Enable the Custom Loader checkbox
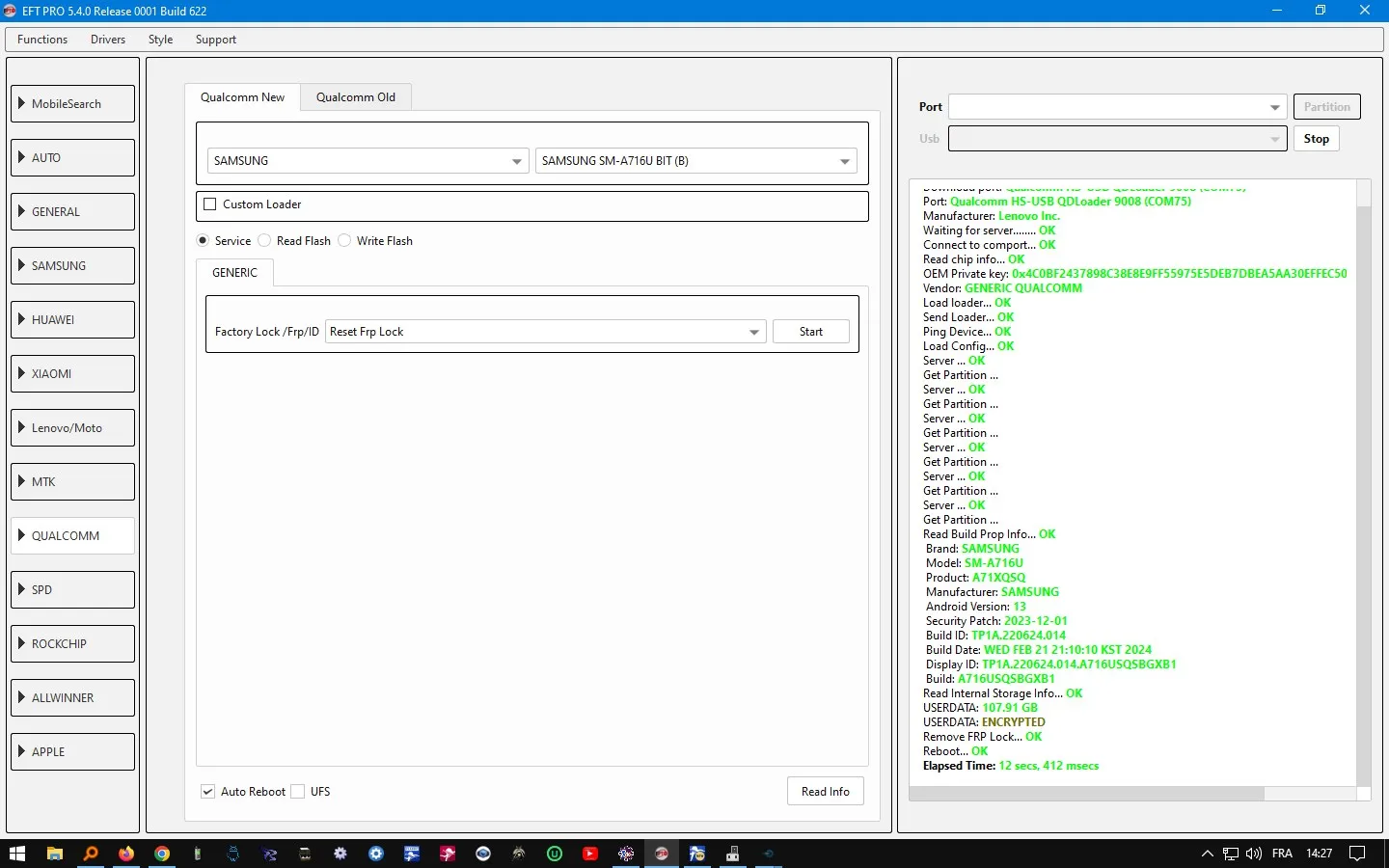The image size is (1389, 868). 210,204
